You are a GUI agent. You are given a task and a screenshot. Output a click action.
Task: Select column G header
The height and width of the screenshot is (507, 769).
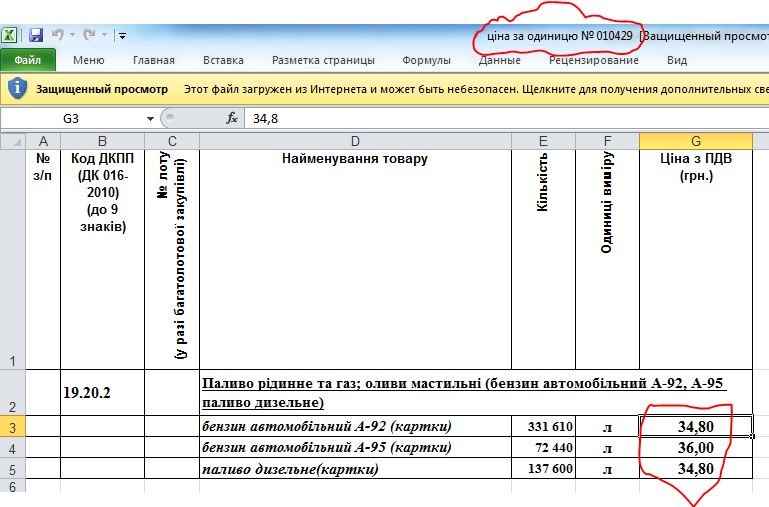696,141
